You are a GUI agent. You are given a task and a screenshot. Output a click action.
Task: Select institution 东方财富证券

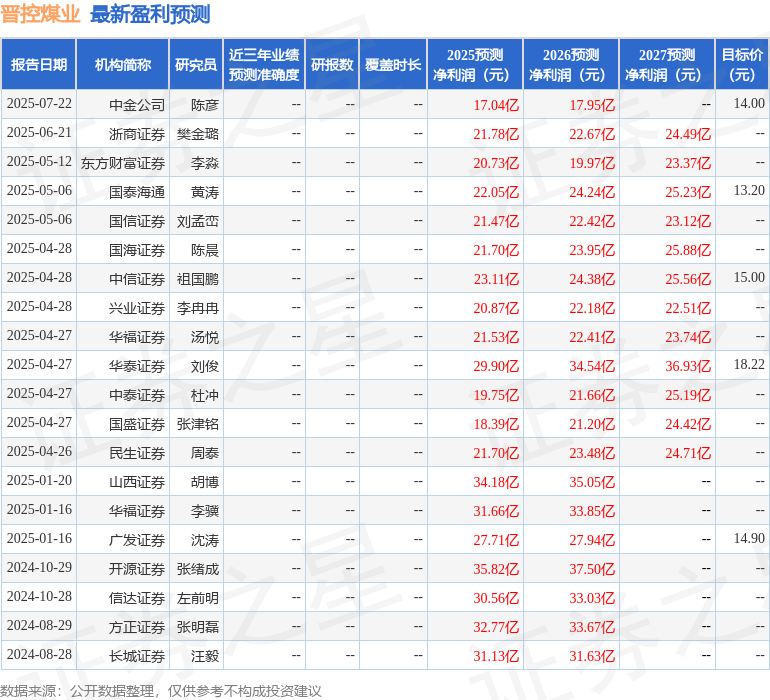(x=123, y=163)
